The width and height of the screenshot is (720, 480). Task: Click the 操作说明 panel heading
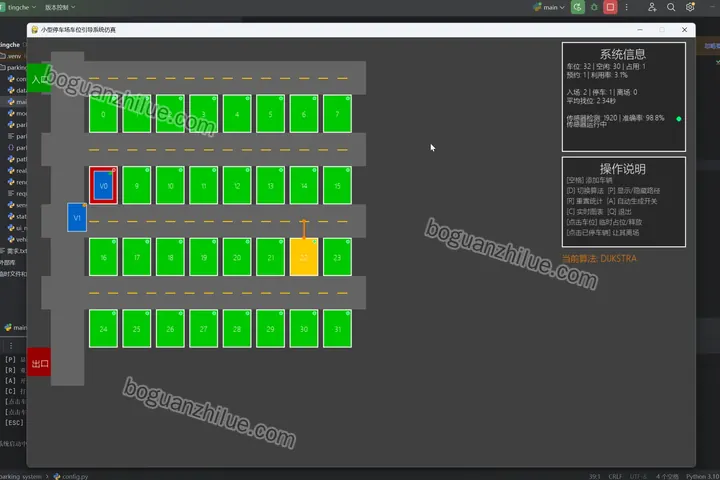(x=623, y=169)
